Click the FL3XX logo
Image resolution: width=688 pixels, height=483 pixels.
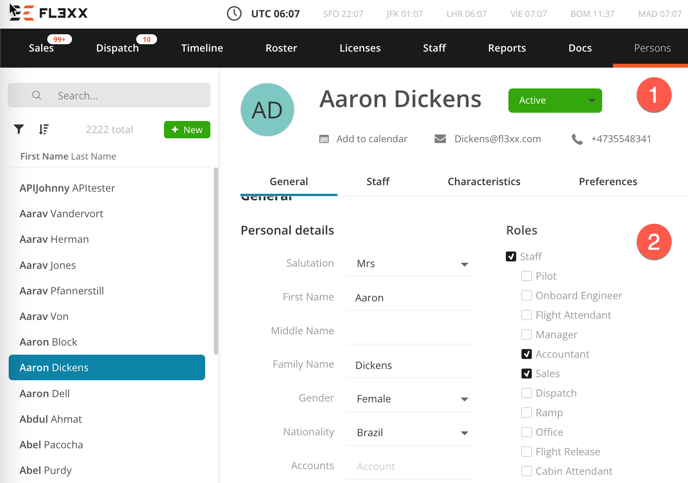[x=48, y=13]
